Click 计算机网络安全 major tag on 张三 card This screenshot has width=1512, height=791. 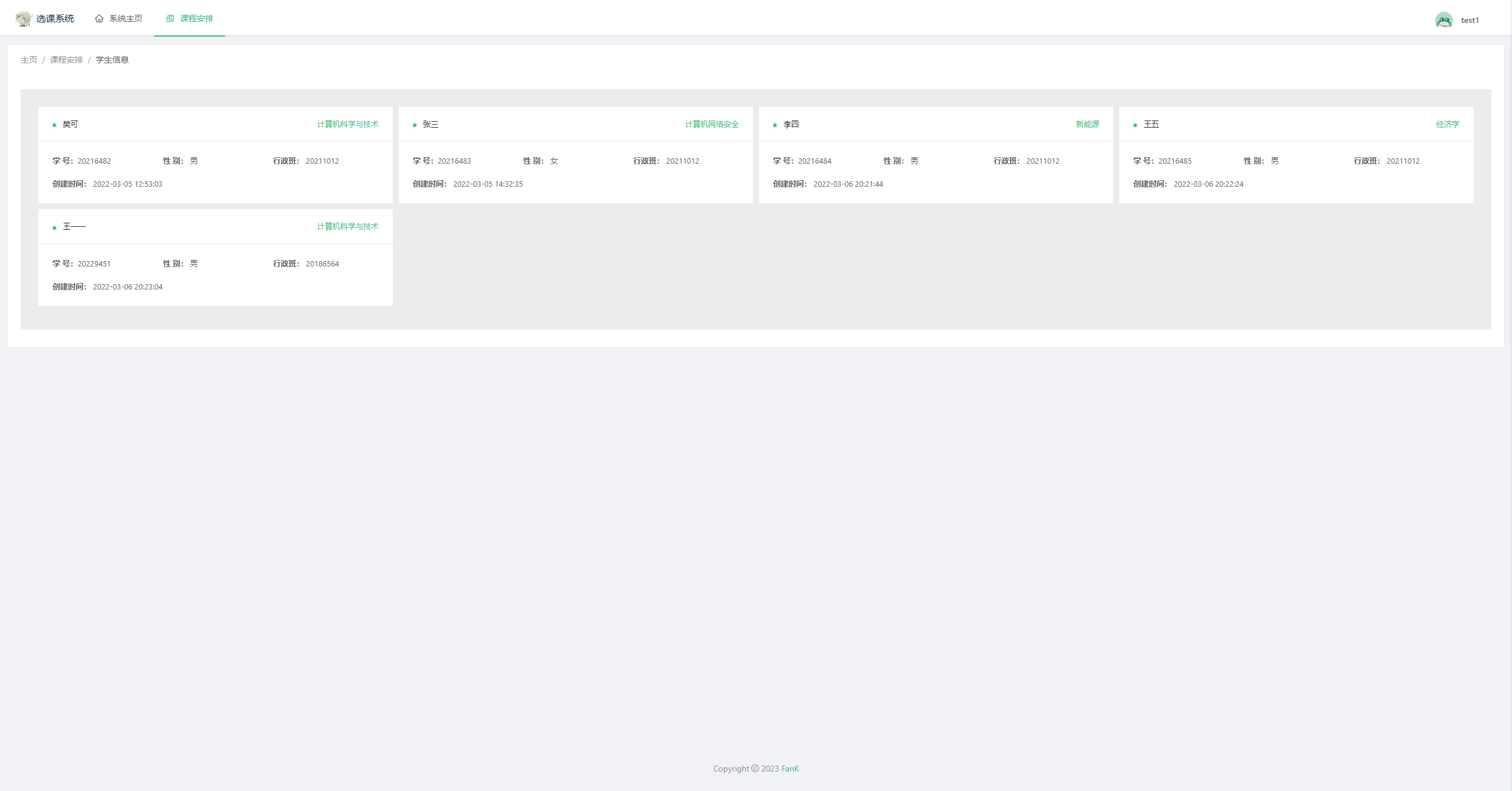coord(712,124)
